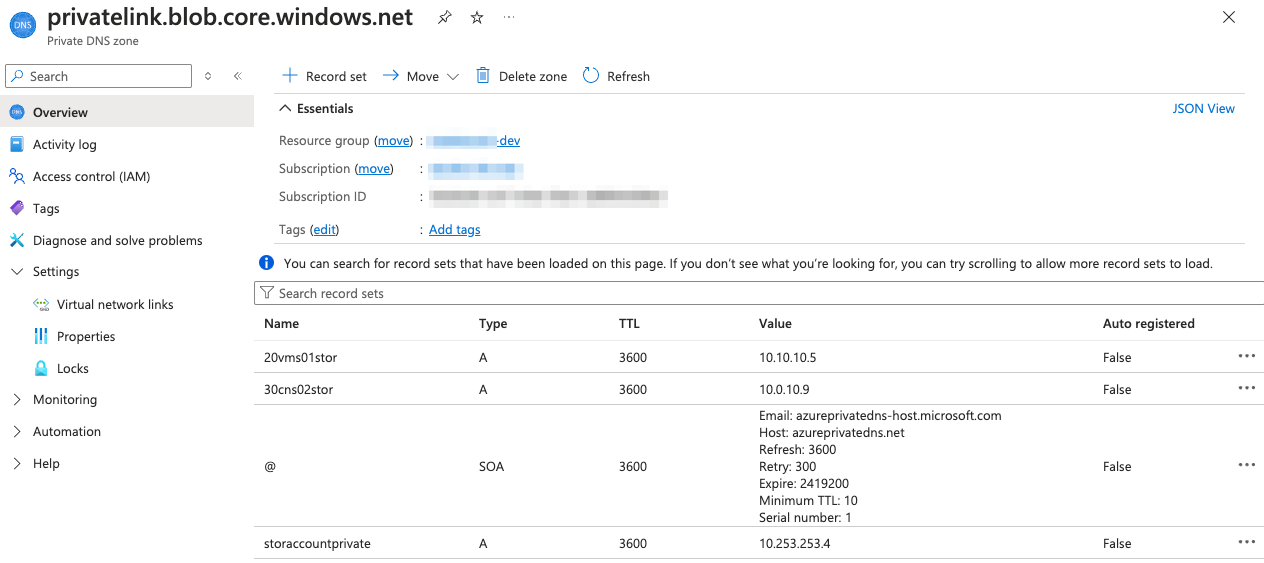Open the Move dropdown
Screen dimensions: 1264x563
point(421,76)
